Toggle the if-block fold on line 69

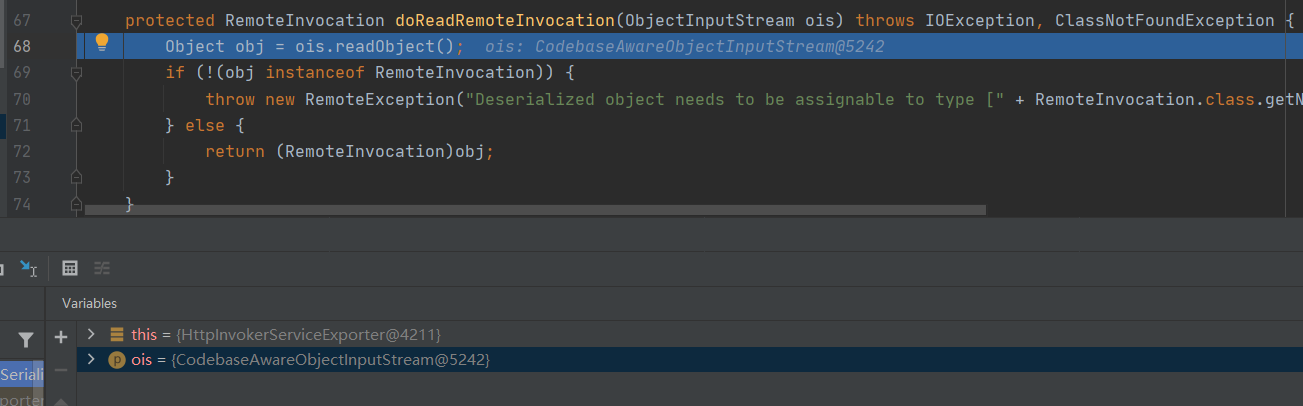pyautogui.click(x=76, y=73)
